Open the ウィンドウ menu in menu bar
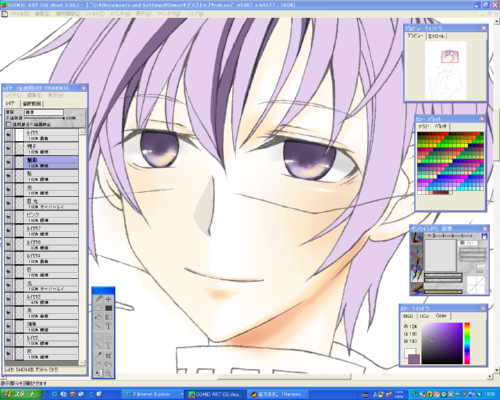This screenshot has height=400, width=500. (168, 14)
